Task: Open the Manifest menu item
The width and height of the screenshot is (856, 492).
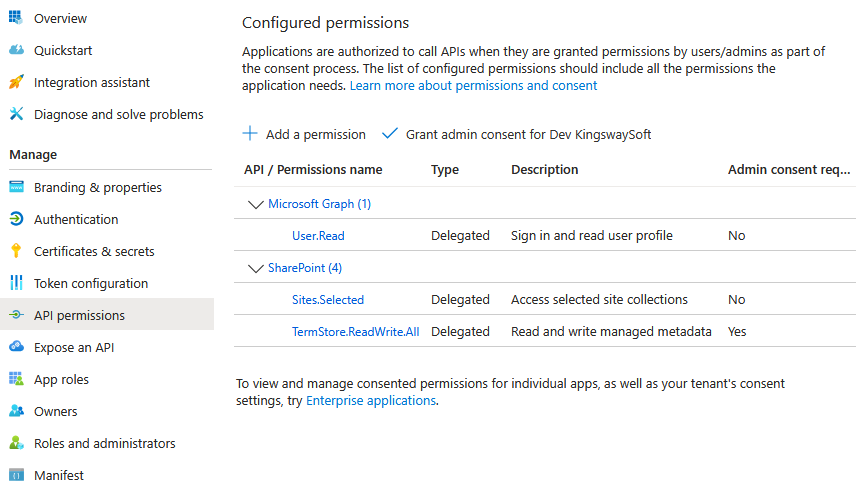Action: pos(59,475)
